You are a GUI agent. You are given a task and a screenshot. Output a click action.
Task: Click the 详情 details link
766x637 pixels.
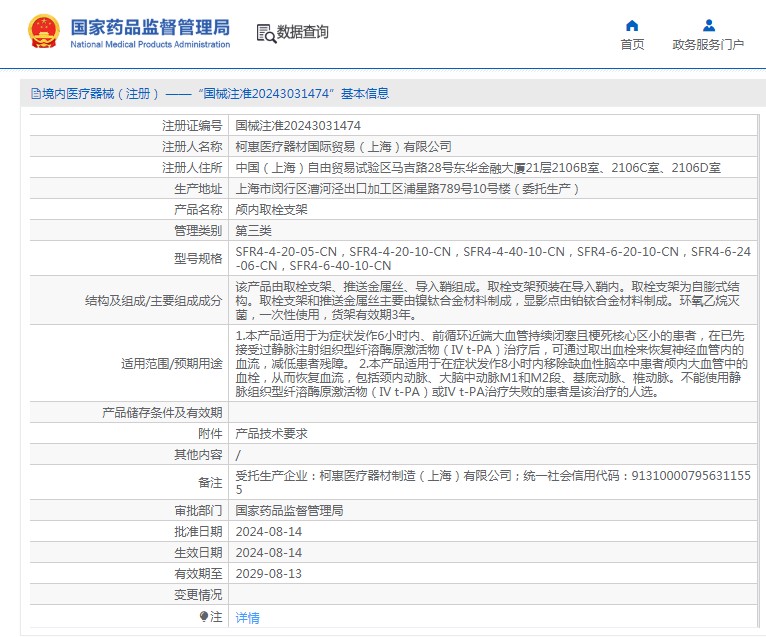247,618
